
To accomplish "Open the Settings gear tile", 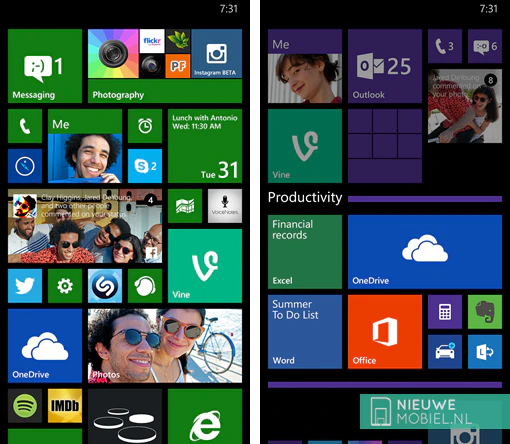I will pyautogui.click(x=65, y=286).
